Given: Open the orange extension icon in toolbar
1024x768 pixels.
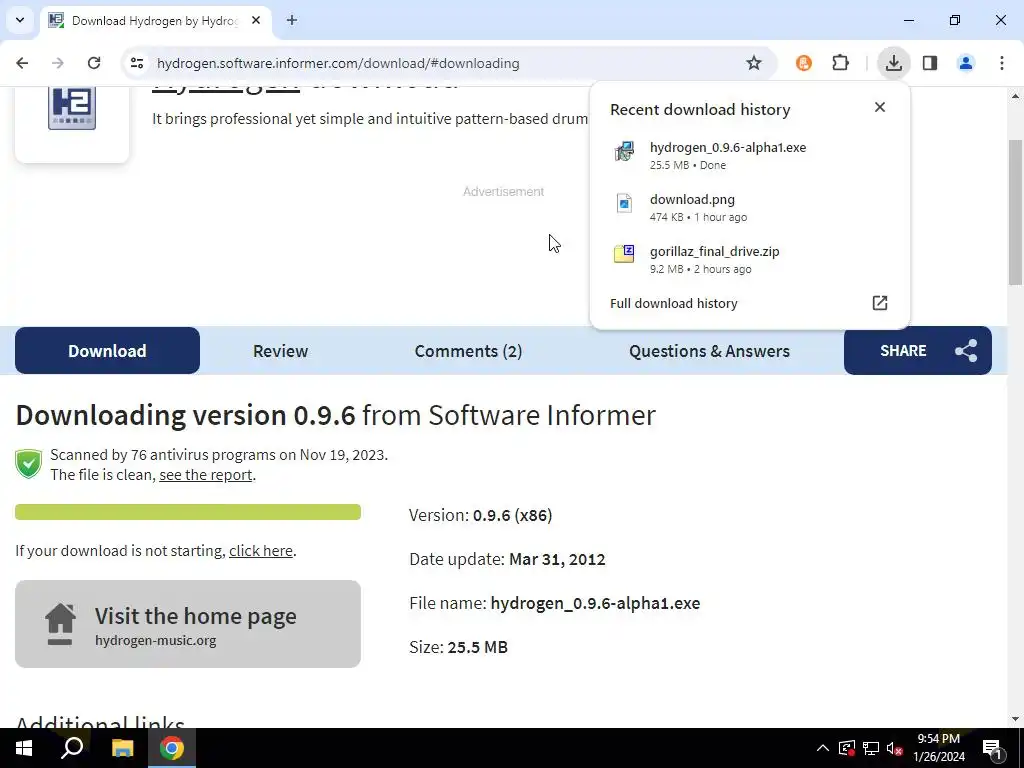Looking at the screenshot, I should click(804, 63).
